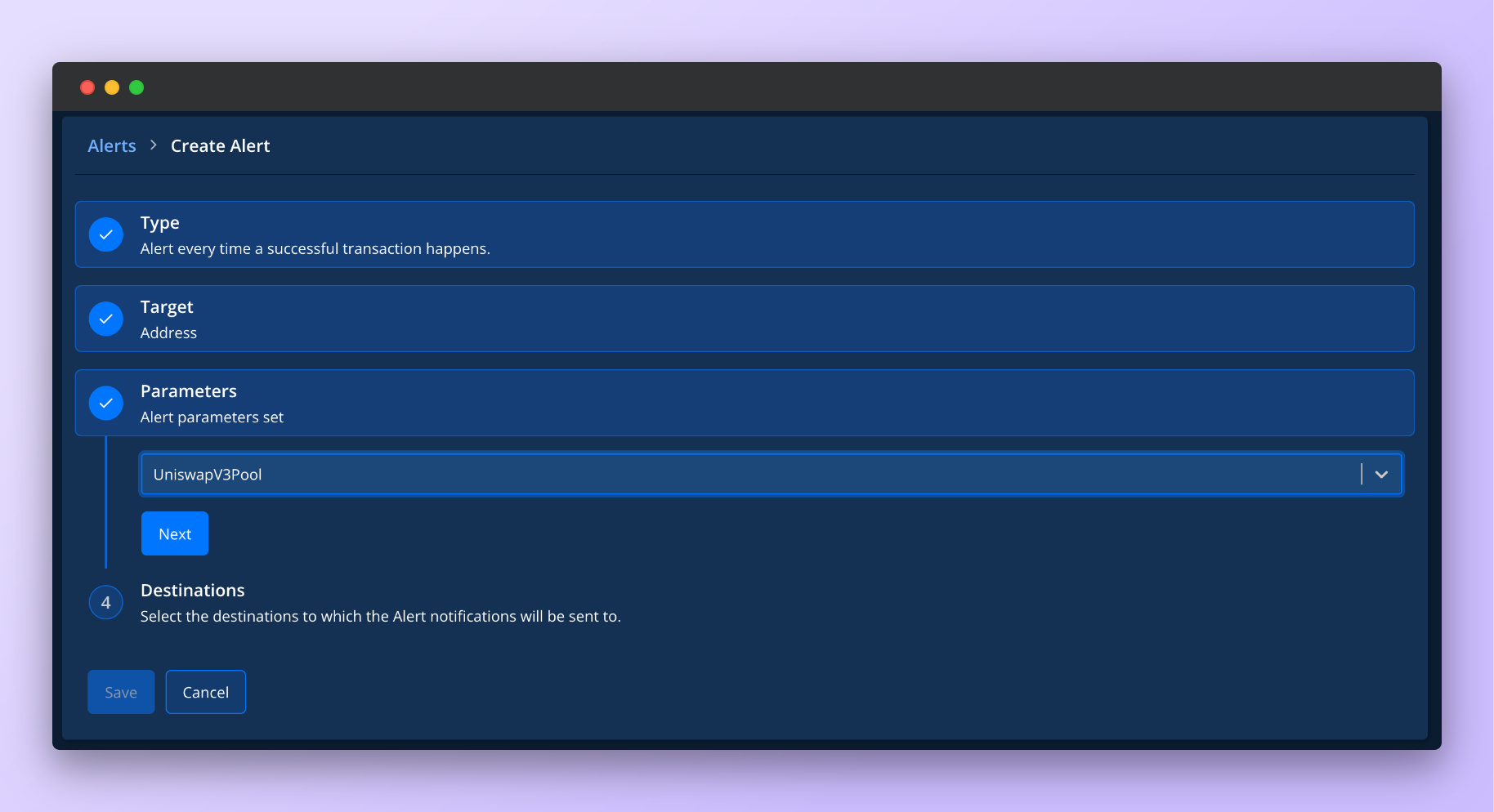Collapse the Parameters step heading
The width and height of the screenshot is (1494, 812).
tap(189, 391)
